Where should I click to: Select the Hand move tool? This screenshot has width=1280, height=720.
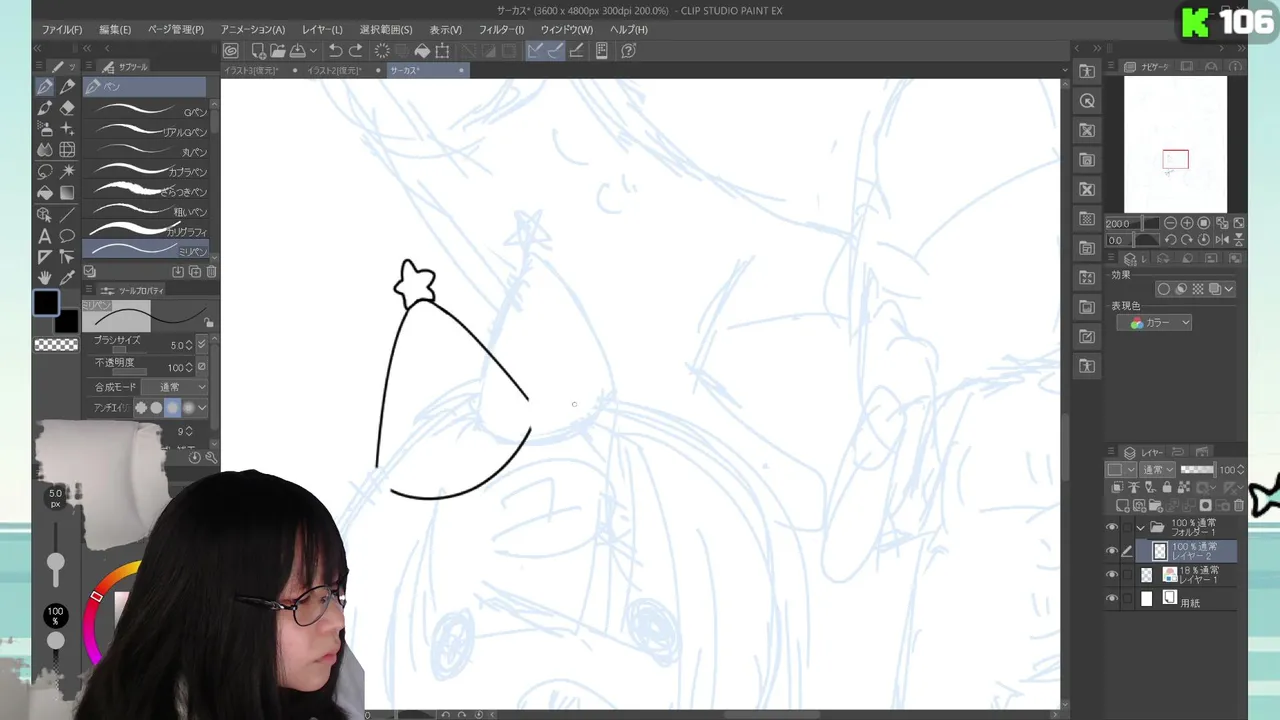pyautogui.click(x=45, y=278)
